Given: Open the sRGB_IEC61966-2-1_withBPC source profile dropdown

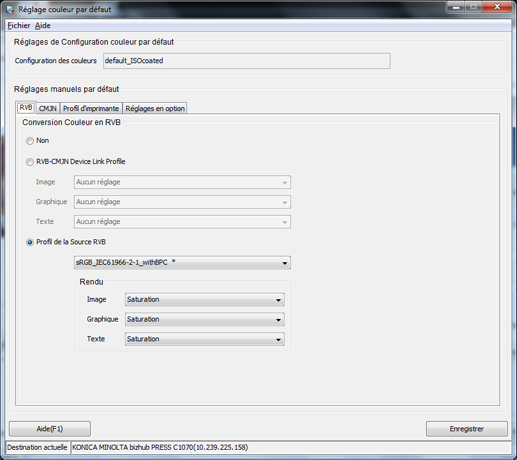Looking at the screenshot, I should [182, 263].
